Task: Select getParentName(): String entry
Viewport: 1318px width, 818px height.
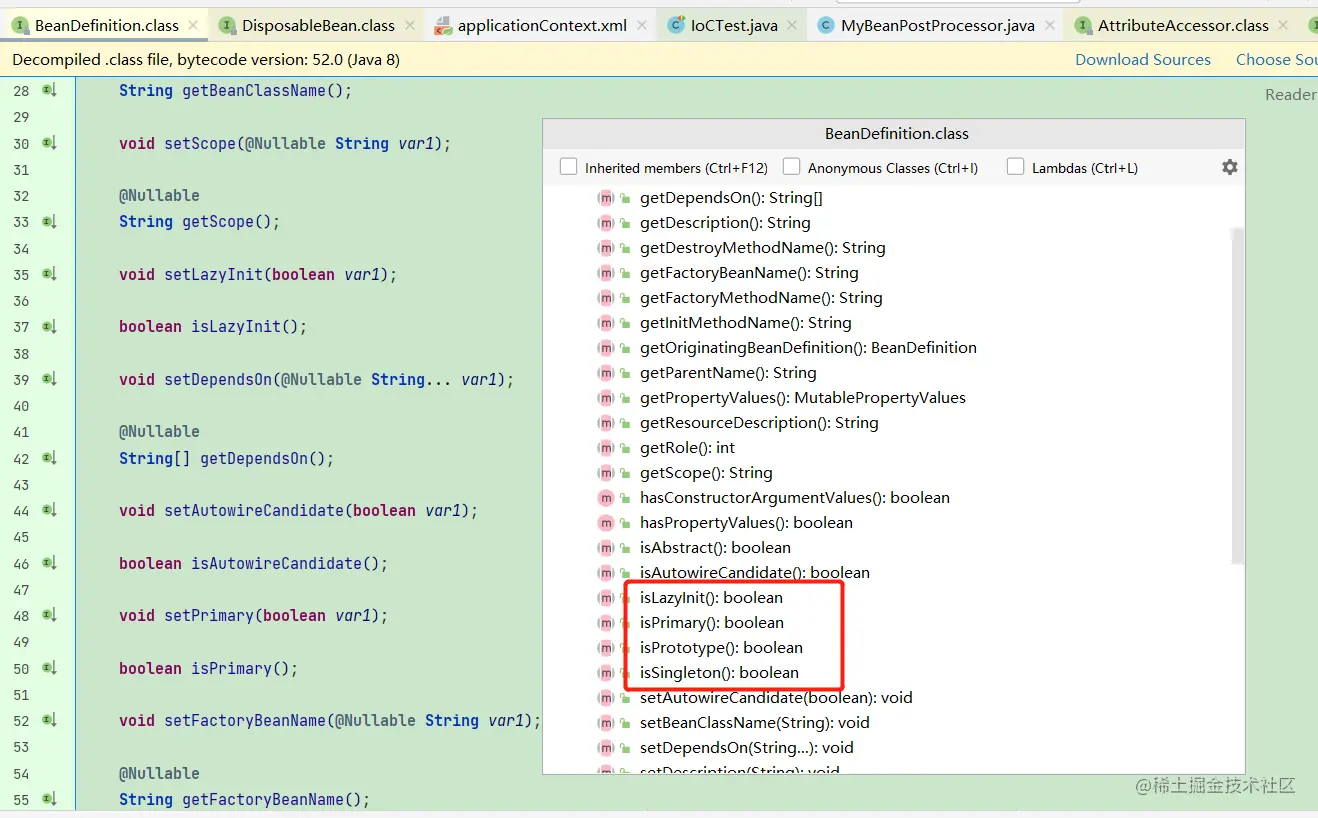Action: (x=728, y=373)
